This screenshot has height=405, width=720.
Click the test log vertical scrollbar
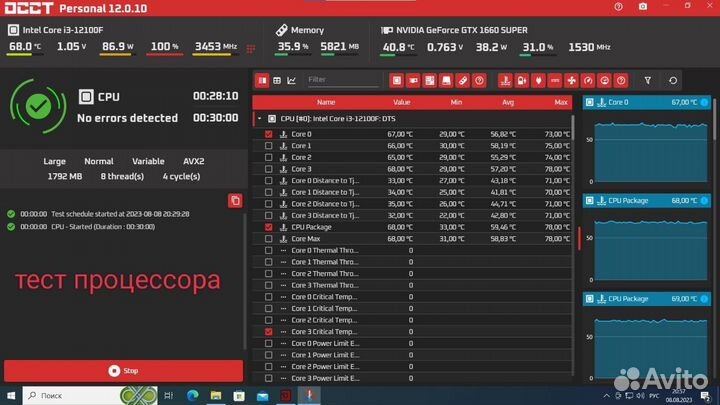point(245,280)
